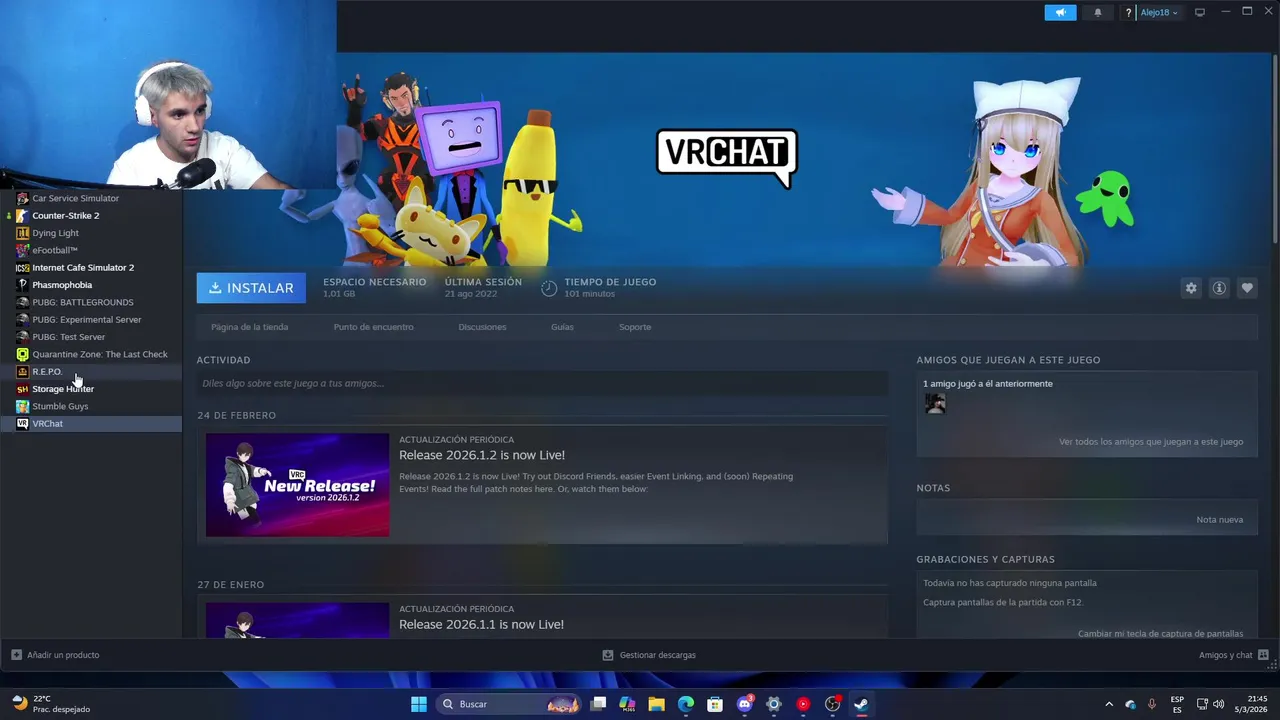Open the Guías tab

562,327
